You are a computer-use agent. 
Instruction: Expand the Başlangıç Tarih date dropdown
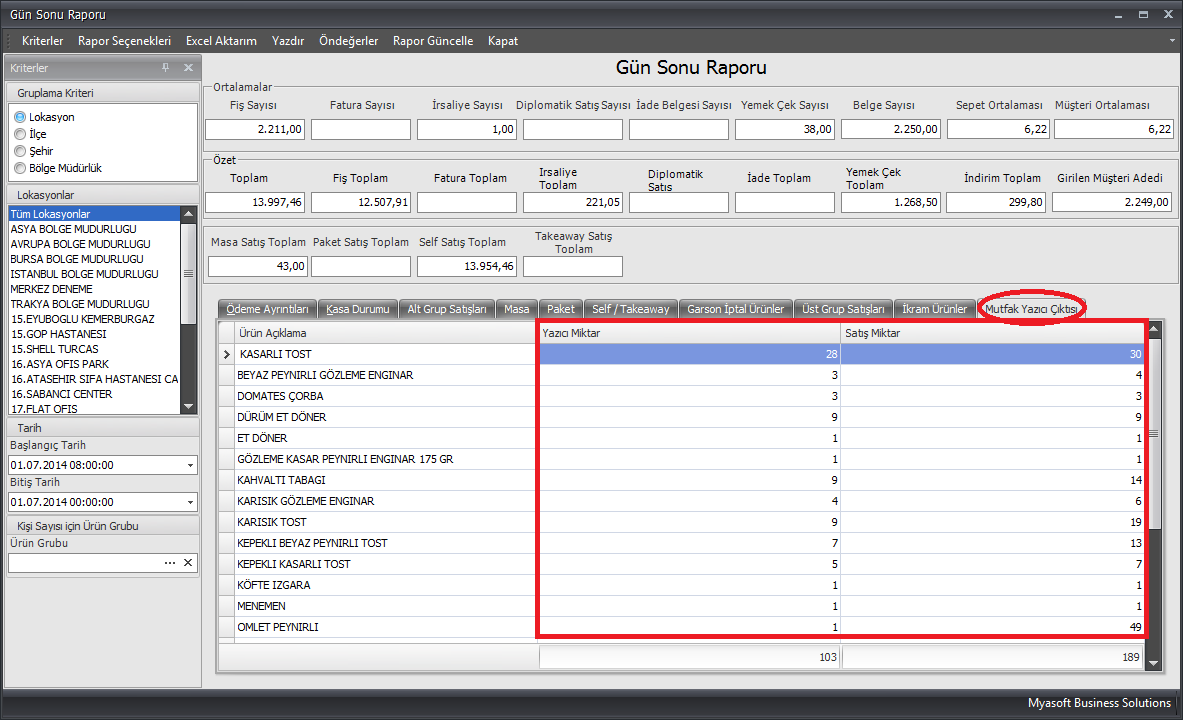click(190, 466)
